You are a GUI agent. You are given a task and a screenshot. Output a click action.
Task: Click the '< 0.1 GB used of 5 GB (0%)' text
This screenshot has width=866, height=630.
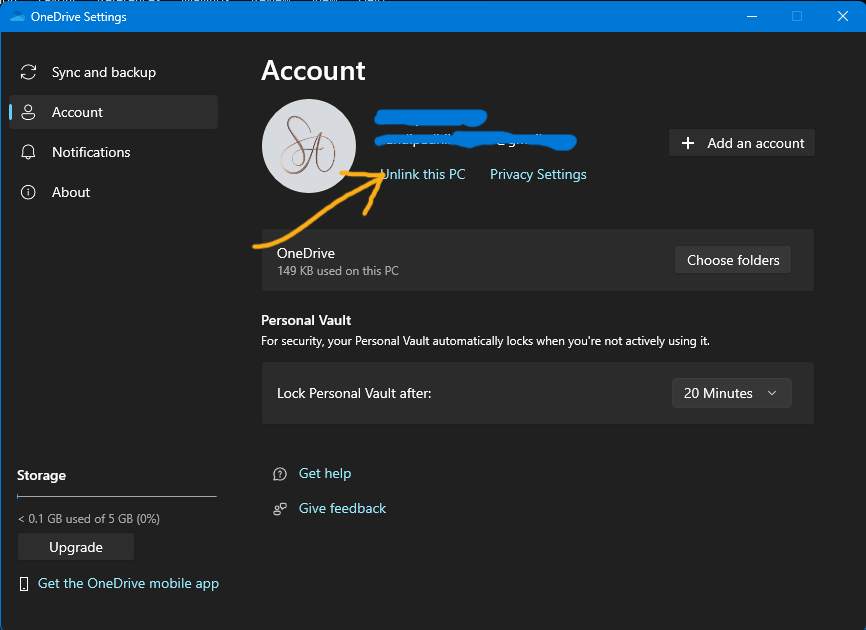coord(89,519)
